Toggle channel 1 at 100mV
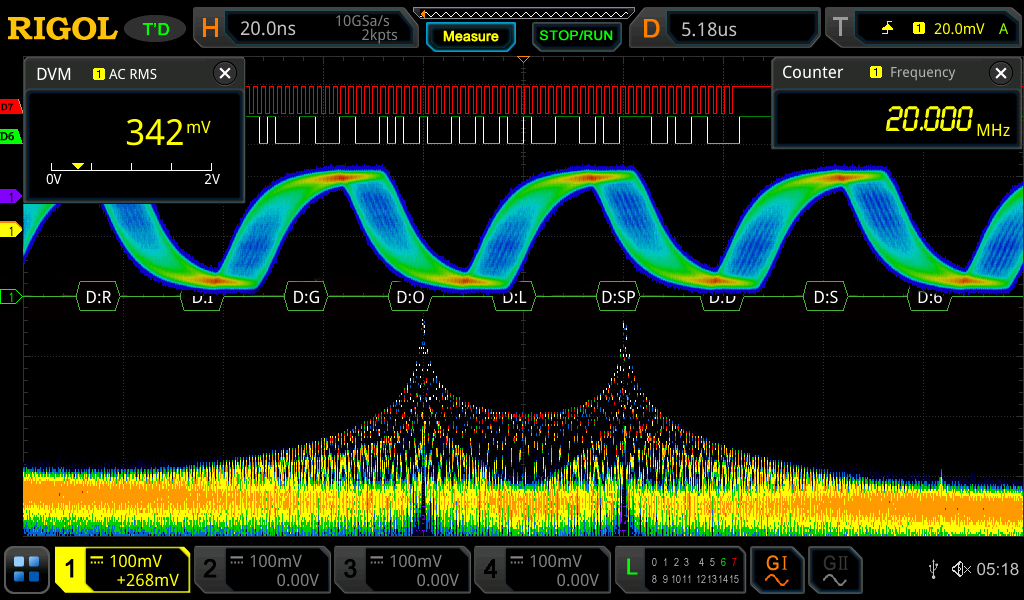This screenshot has width=1024, height=600. click(x=122, y=570)
